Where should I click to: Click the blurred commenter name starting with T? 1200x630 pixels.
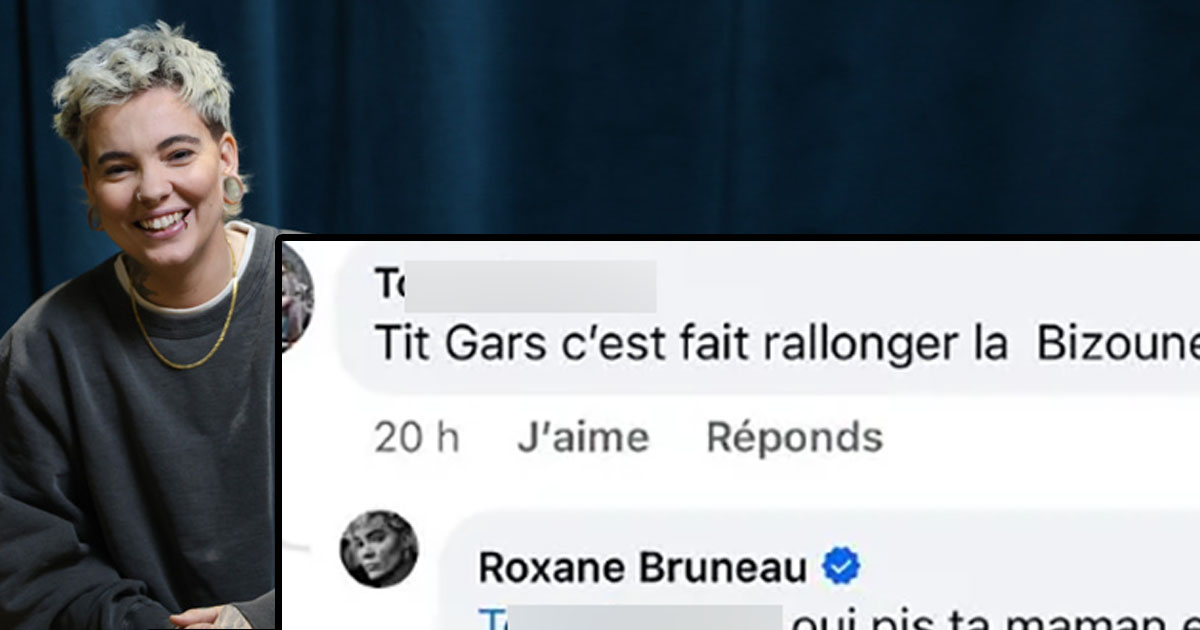(x=515, y=286)
